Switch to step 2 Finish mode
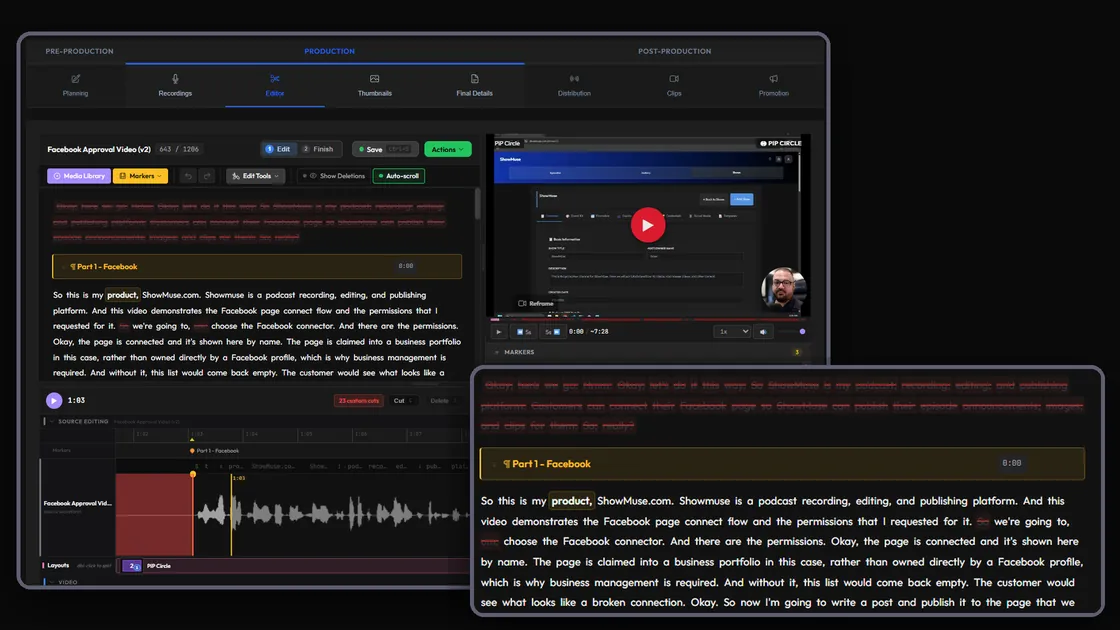 tap(318, 149)
